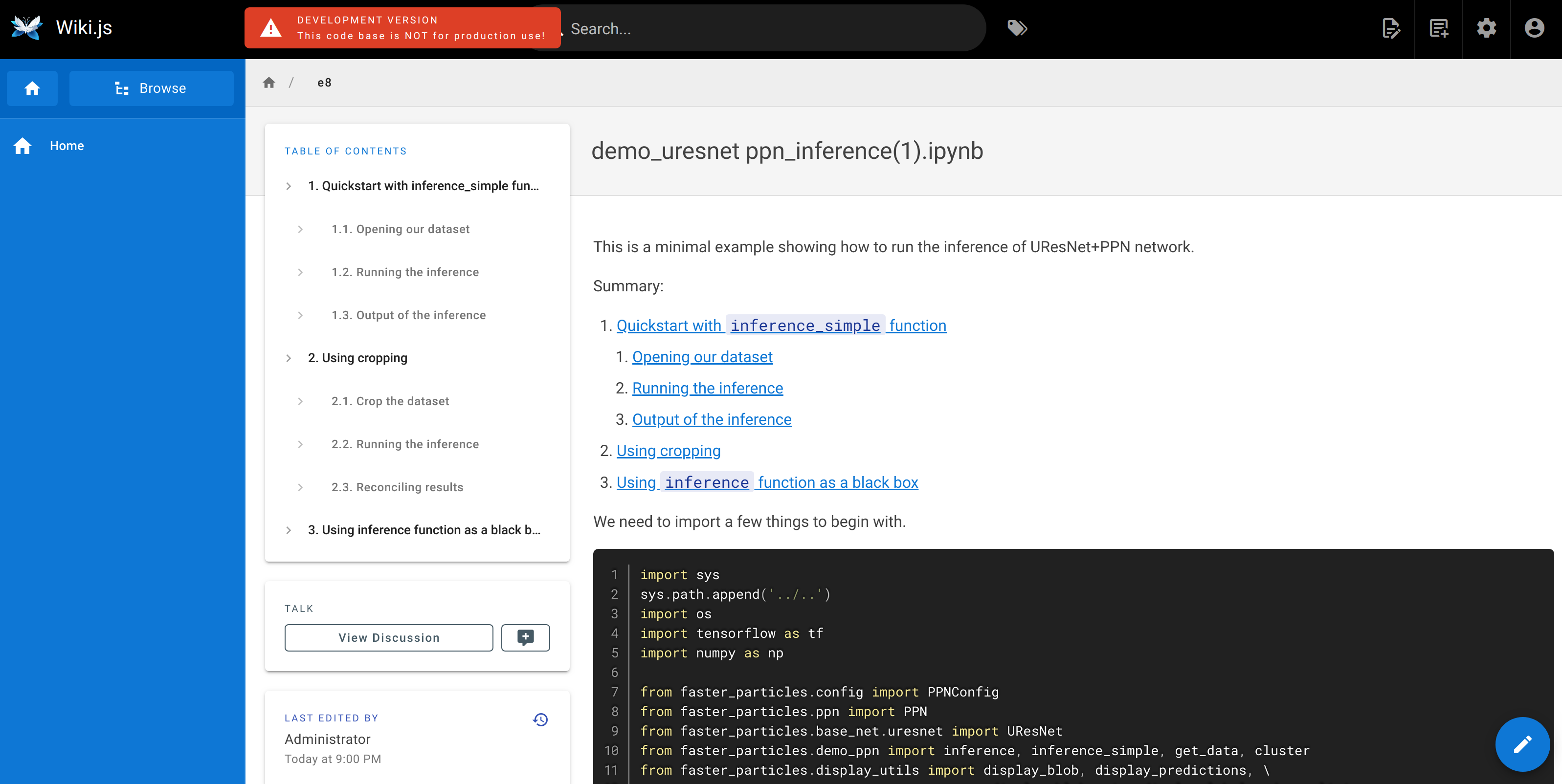This screenshot has width=1562, height=784.
Task: Click the blue edit pencil button
Action: (1522, 744)
